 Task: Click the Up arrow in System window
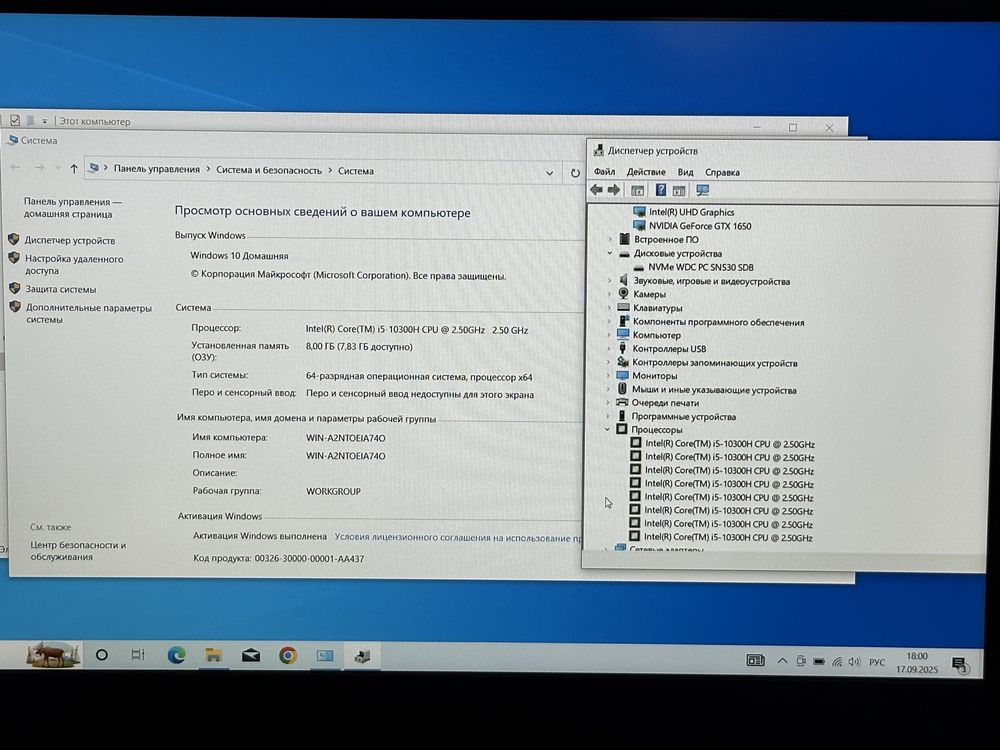click(x=74, y=169)
